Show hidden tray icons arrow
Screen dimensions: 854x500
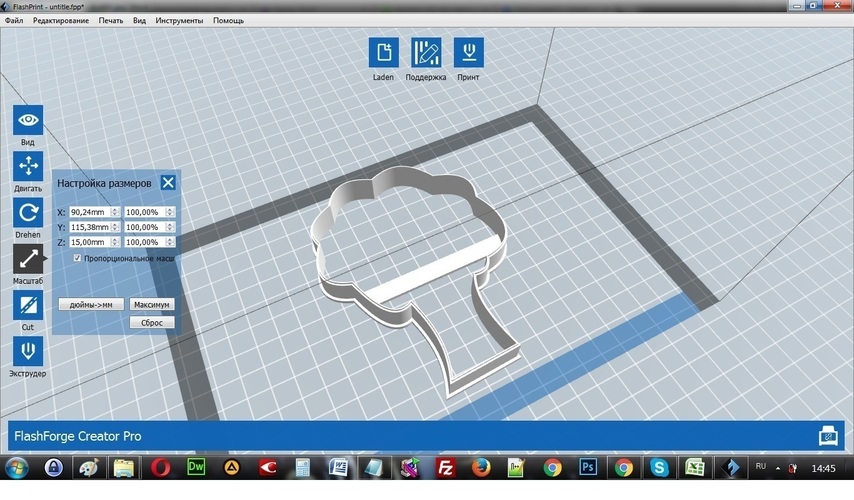[778, 468]
